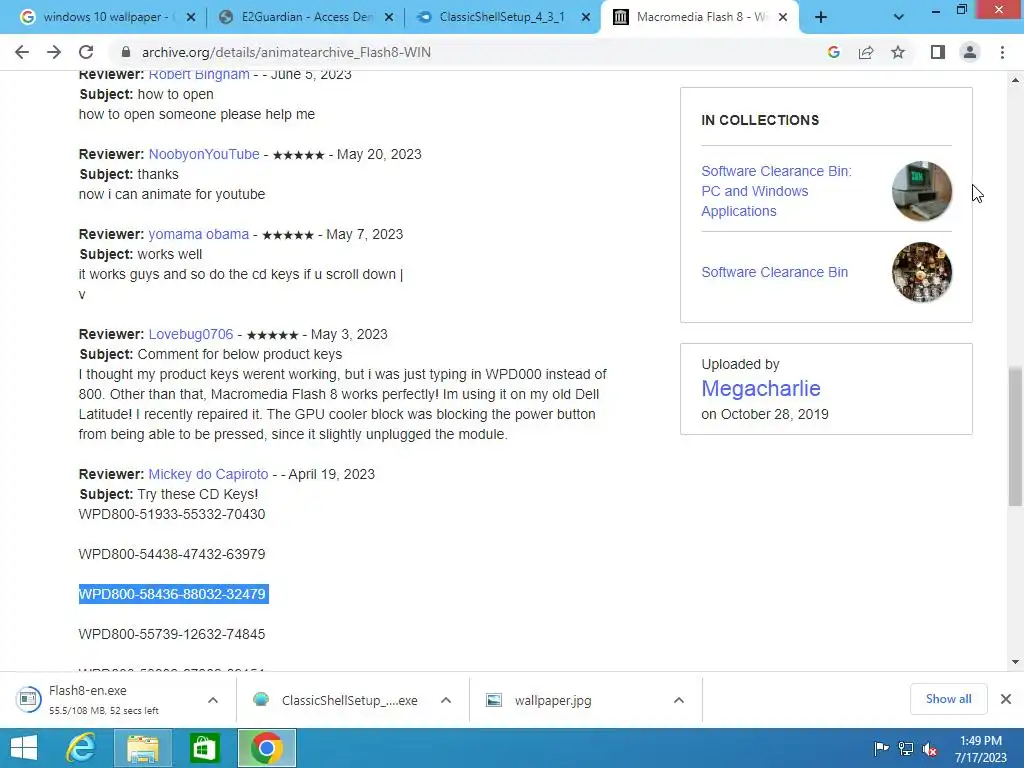Switch to windows 10 wallpaper tab
Image resolution: width=1024 pixels, height=768 pixels.
[104, 17]
